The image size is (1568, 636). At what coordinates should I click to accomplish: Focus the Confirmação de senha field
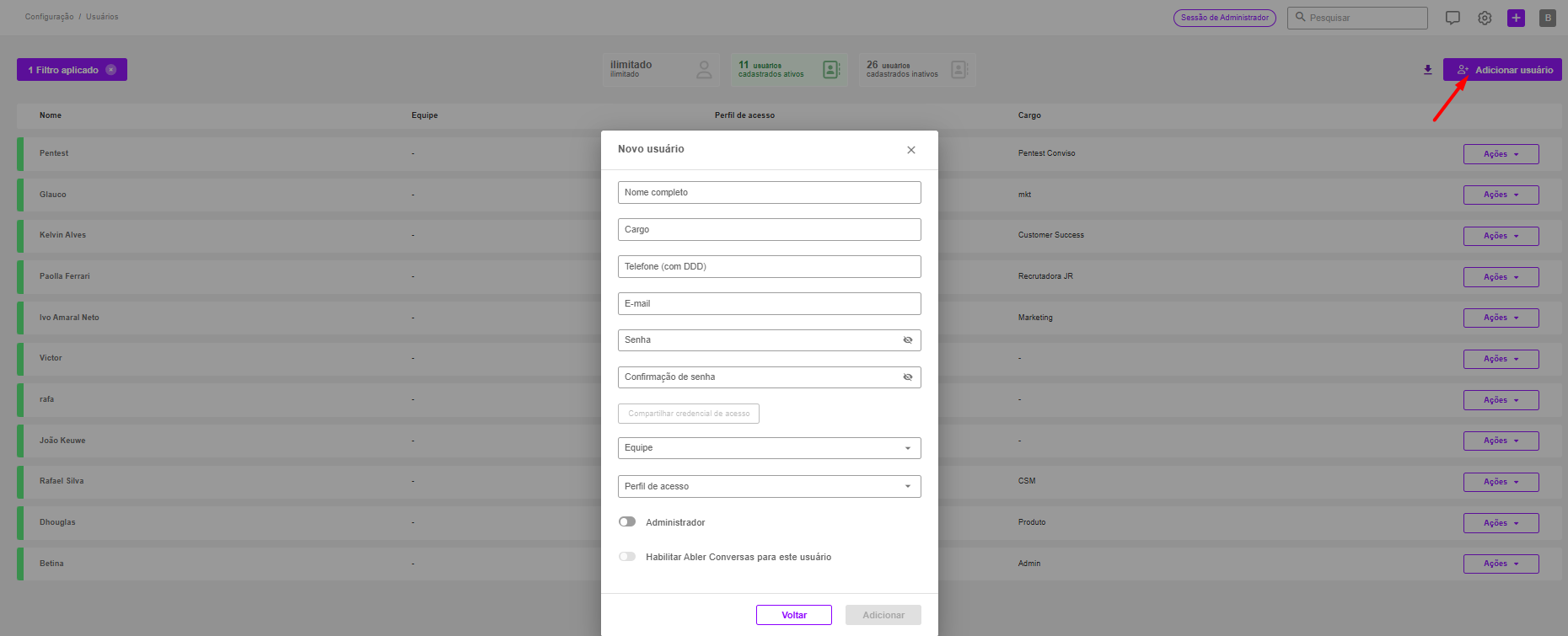coord(769,377)
